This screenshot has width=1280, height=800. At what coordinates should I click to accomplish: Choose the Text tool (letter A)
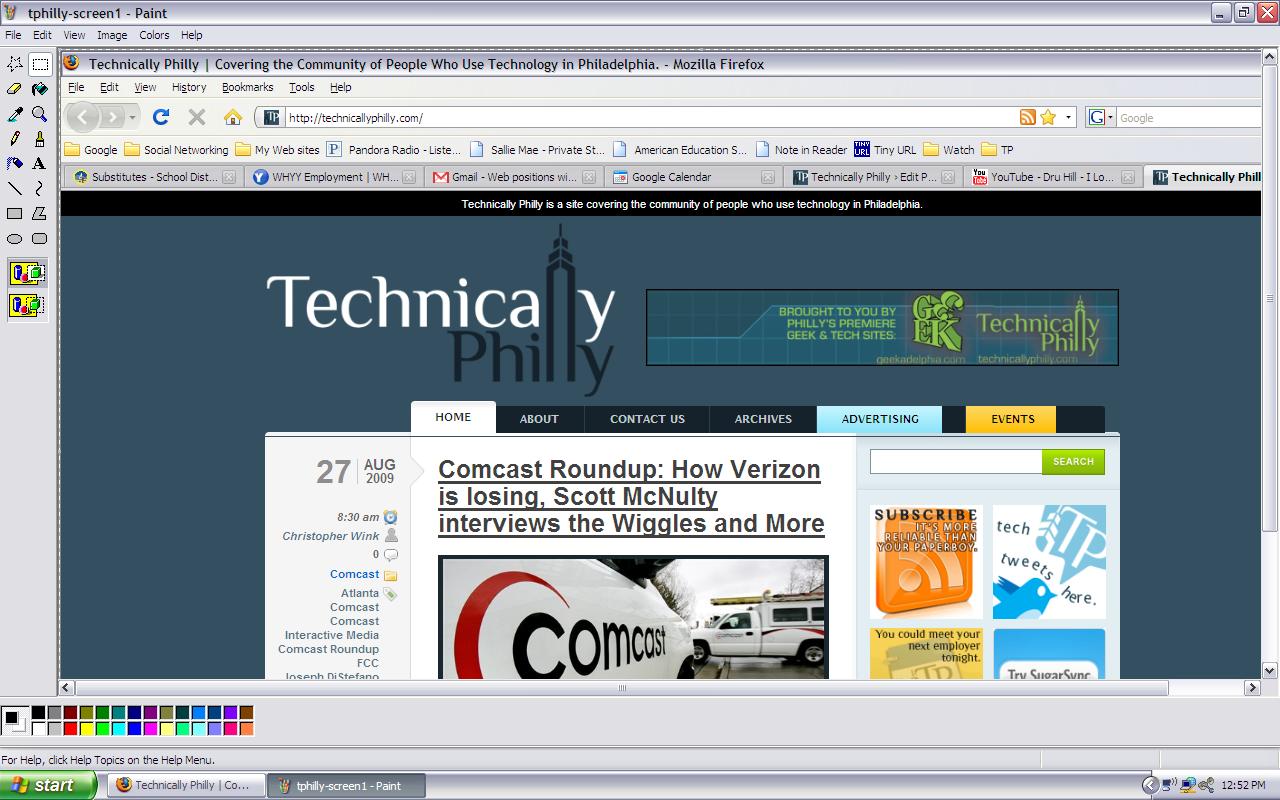click(x=40, y=163)
